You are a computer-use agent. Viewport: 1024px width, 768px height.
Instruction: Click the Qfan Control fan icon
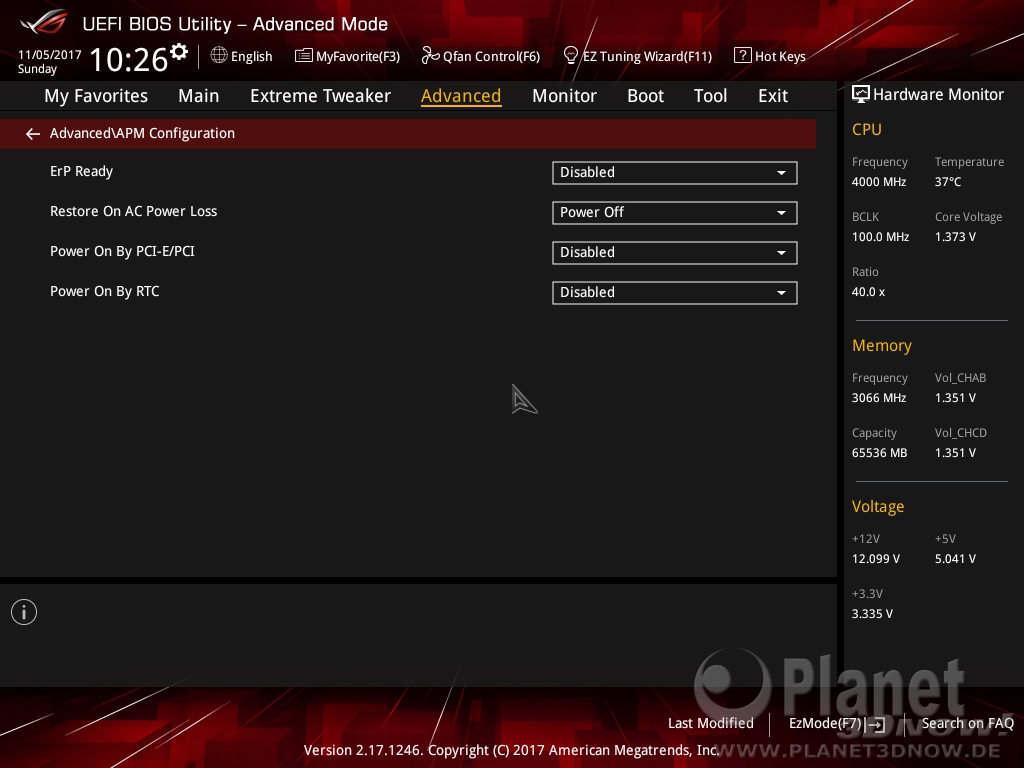430,56
